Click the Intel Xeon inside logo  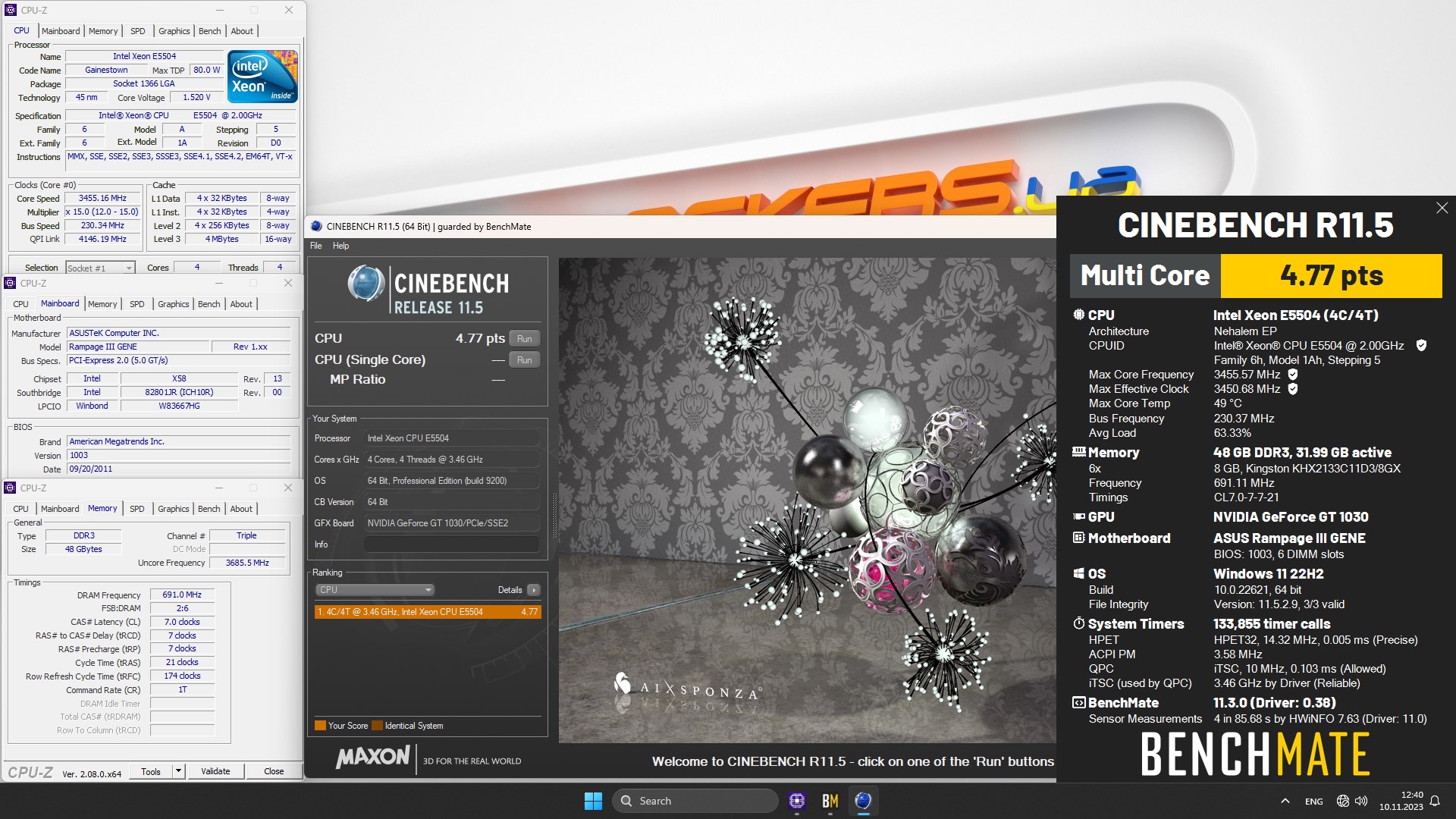pyautogui.click(x=262, y=77)
